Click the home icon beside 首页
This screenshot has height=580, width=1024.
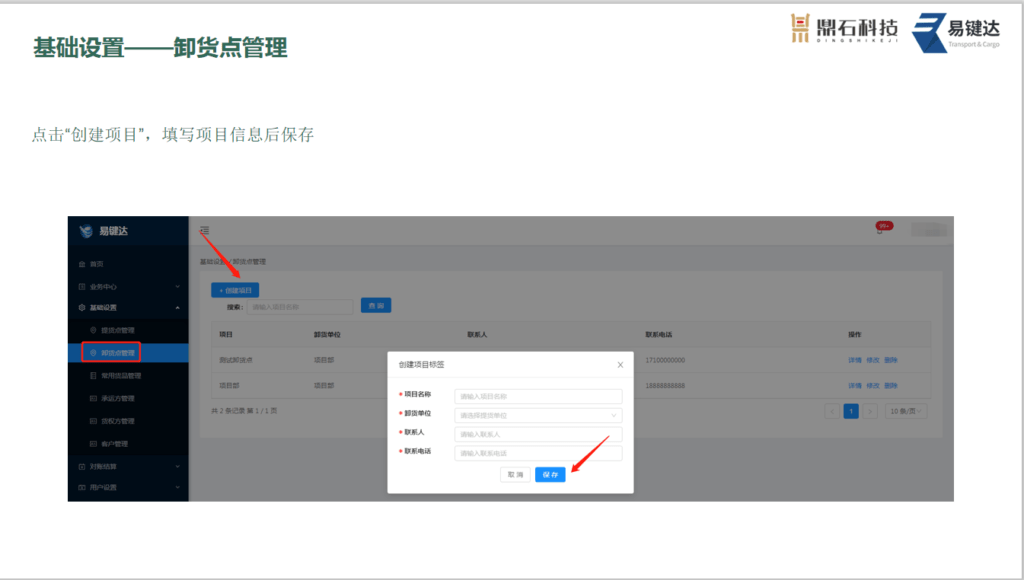(82, 264)
